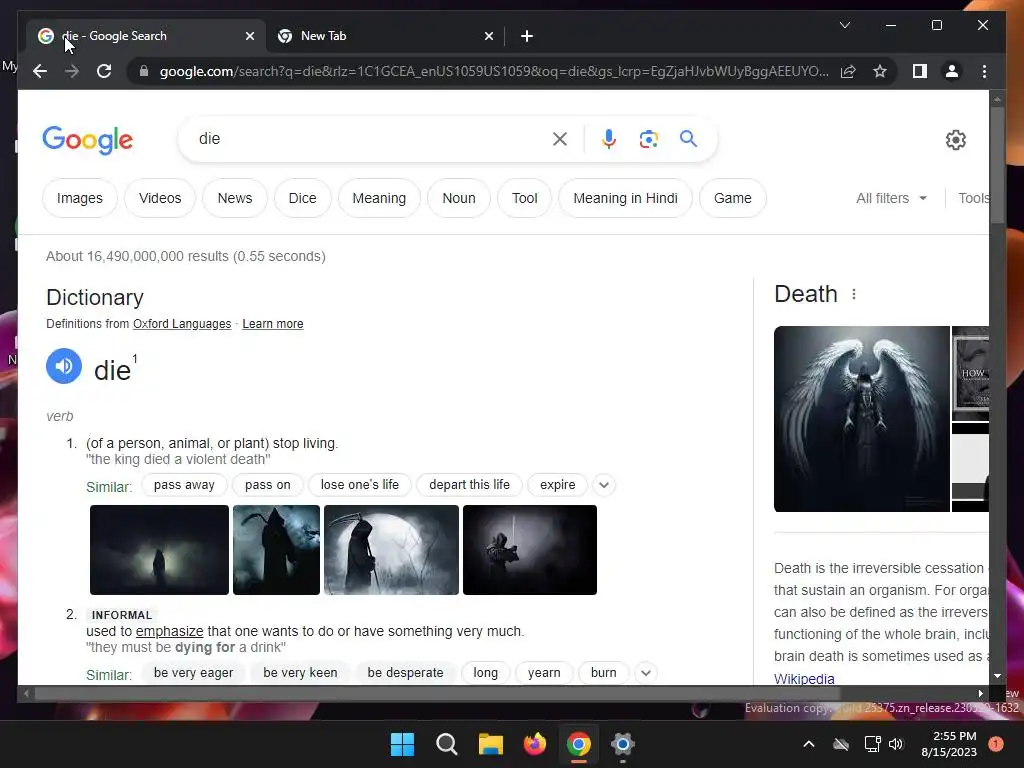This screenshot has width=1024, height=768.
Task: Click the pass on synonym chip
Action: pyautogui.click(x=268, y=485)
